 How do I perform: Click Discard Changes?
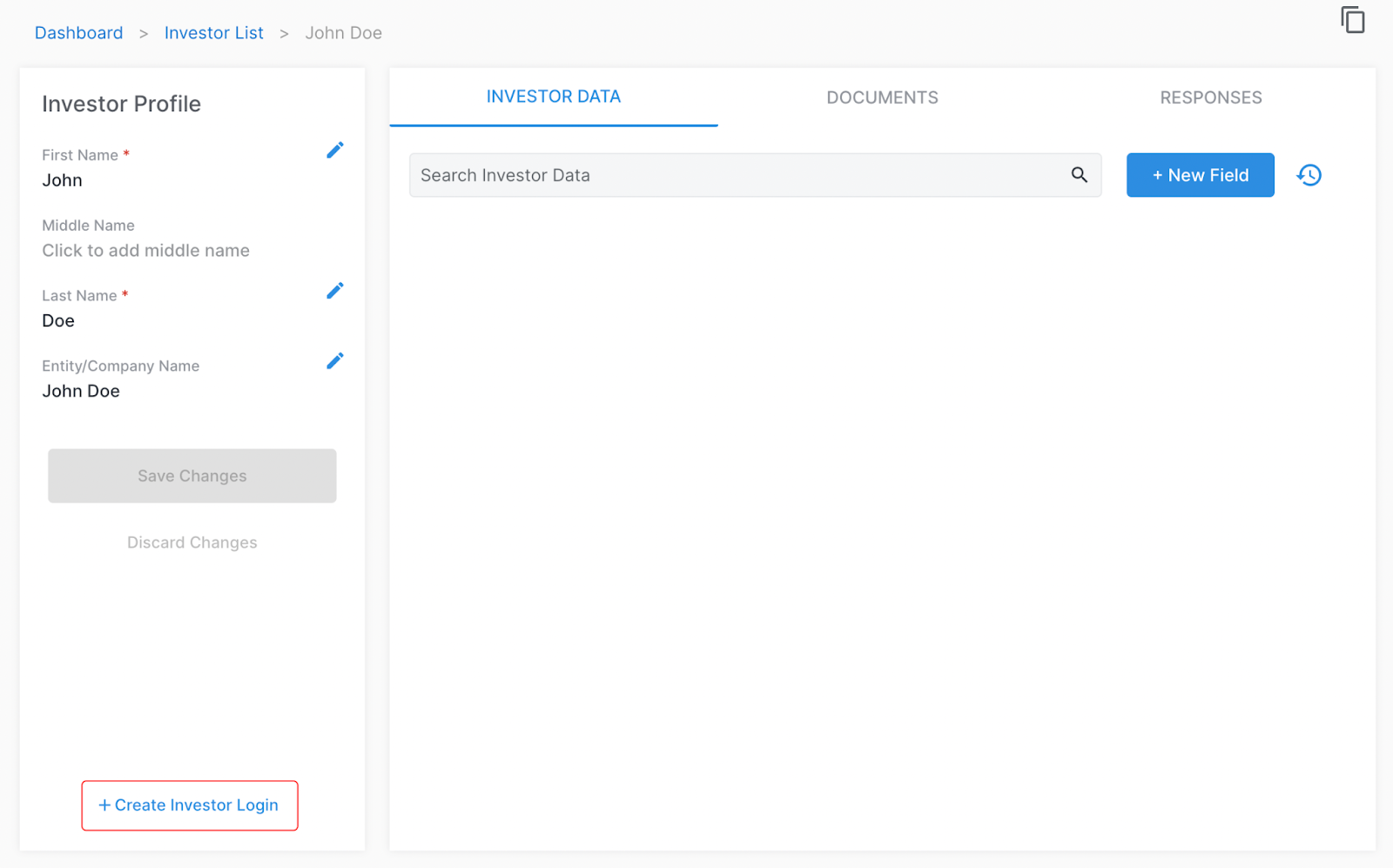192,542
